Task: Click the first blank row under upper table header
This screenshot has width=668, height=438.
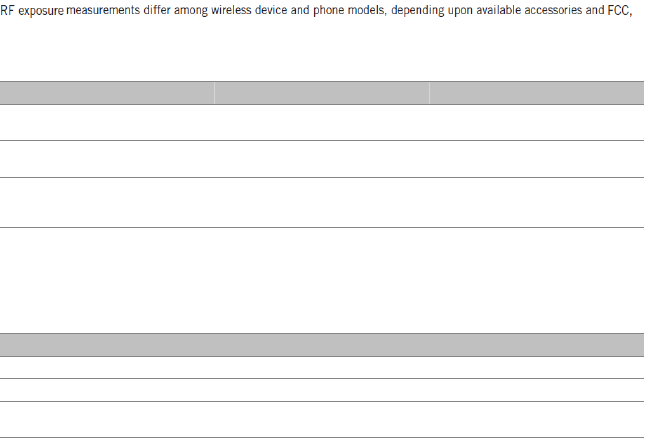Action: (x=322, y=122)
